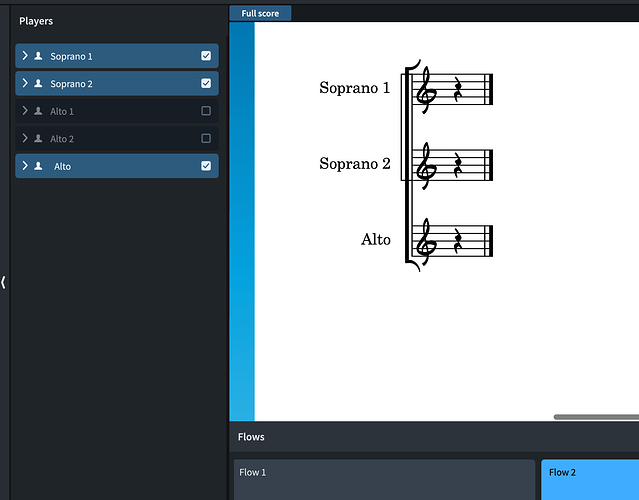
Task: Click the Soprano 1 staff label in the score
Action: (x=355, y=88)
